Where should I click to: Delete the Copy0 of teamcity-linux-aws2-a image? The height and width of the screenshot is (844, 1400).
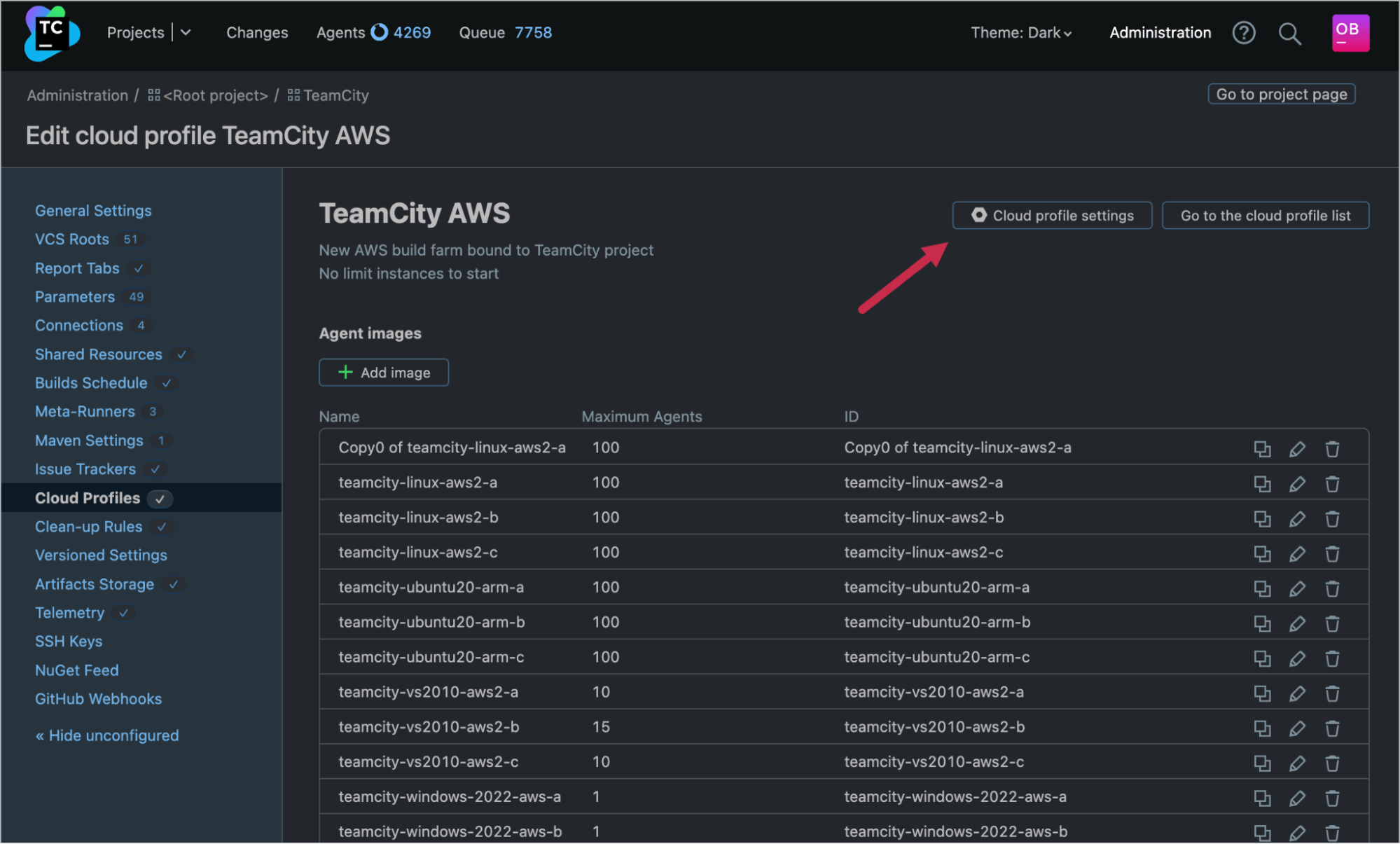pos(1332,449)
